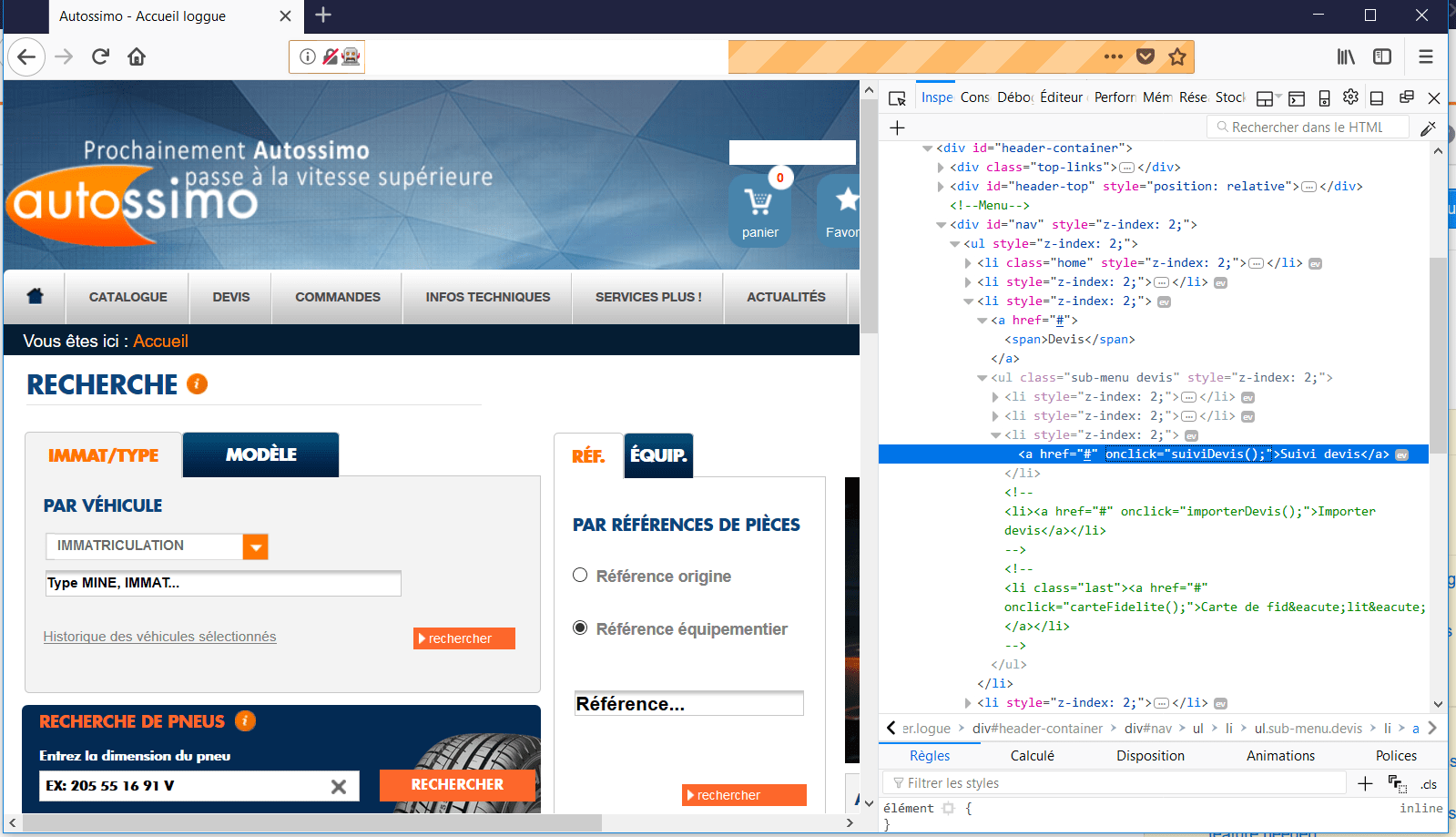Switch to the Modèle search tab
The height and width of the screenshot is (837, 1456).
[261, 454]
